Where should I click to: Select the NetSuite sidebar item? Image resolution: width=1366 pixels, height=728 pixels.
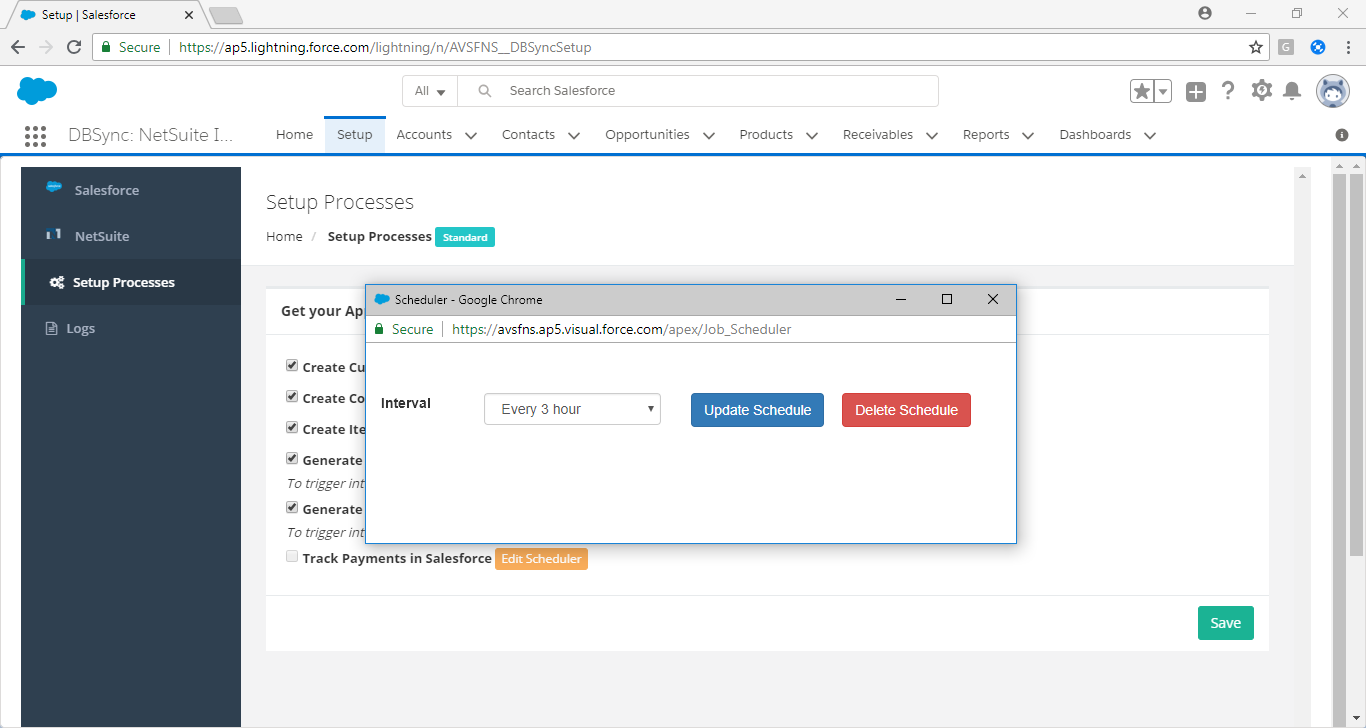click(101, 235)
